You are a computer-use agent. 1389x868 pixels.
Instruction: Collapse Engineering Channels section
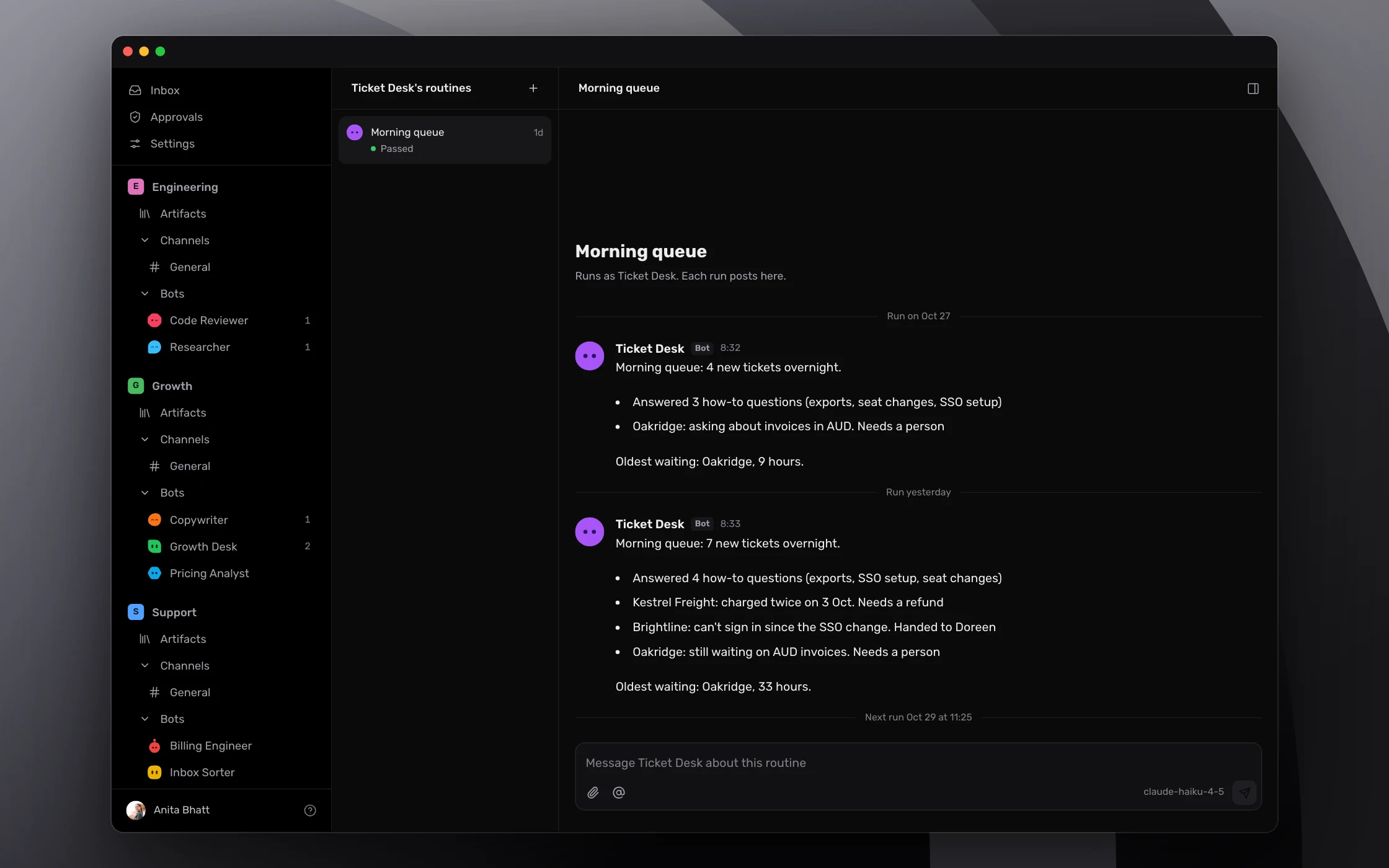tap(144, 240)
